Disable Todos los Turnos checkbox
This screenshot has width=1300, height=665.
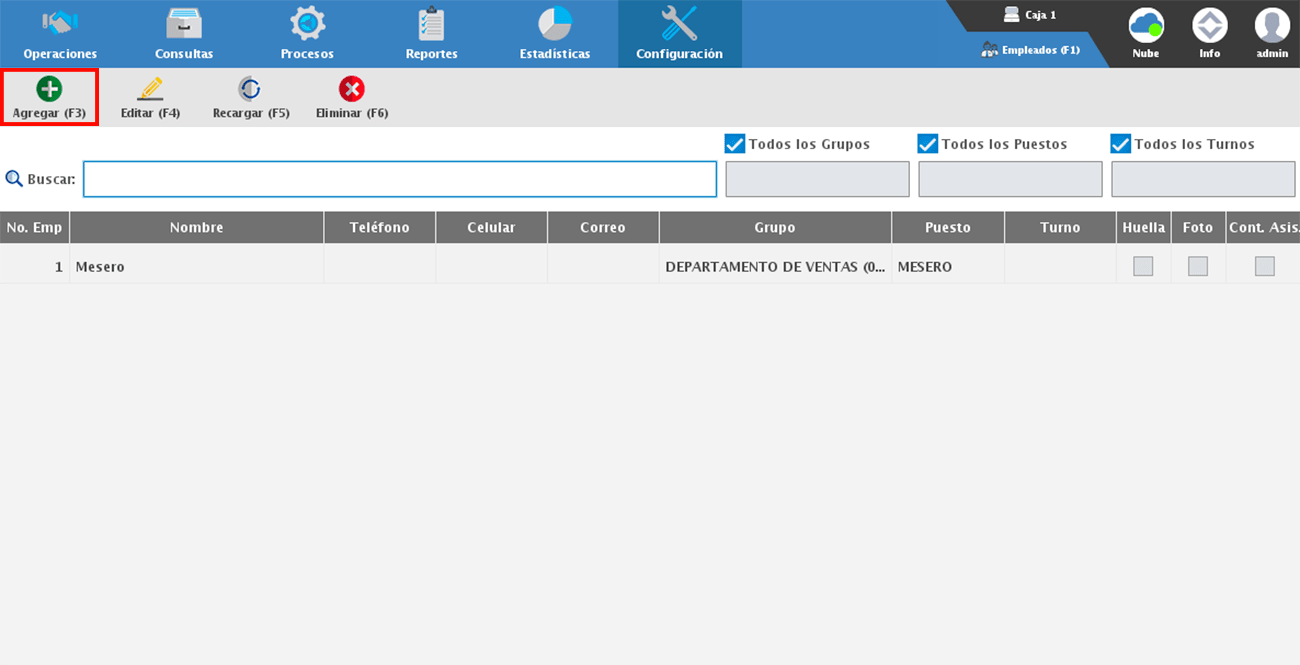tap(1121, 144)
